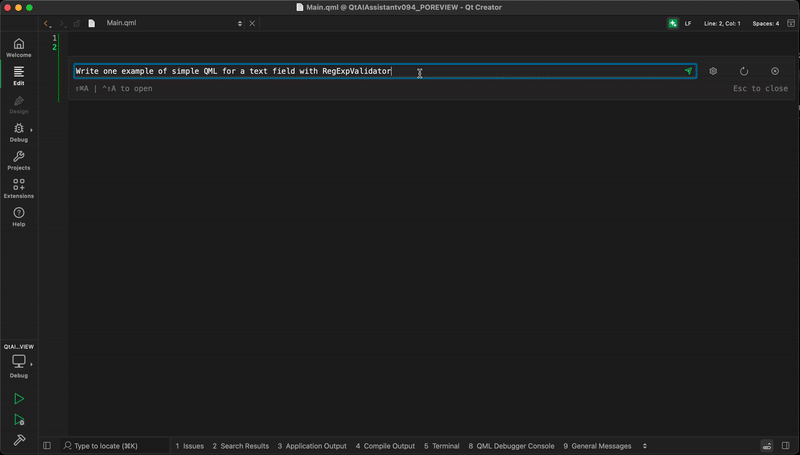This screenshot has width=800, height=455.
Task: Open the Application Output tab
Action: [314, 446]
